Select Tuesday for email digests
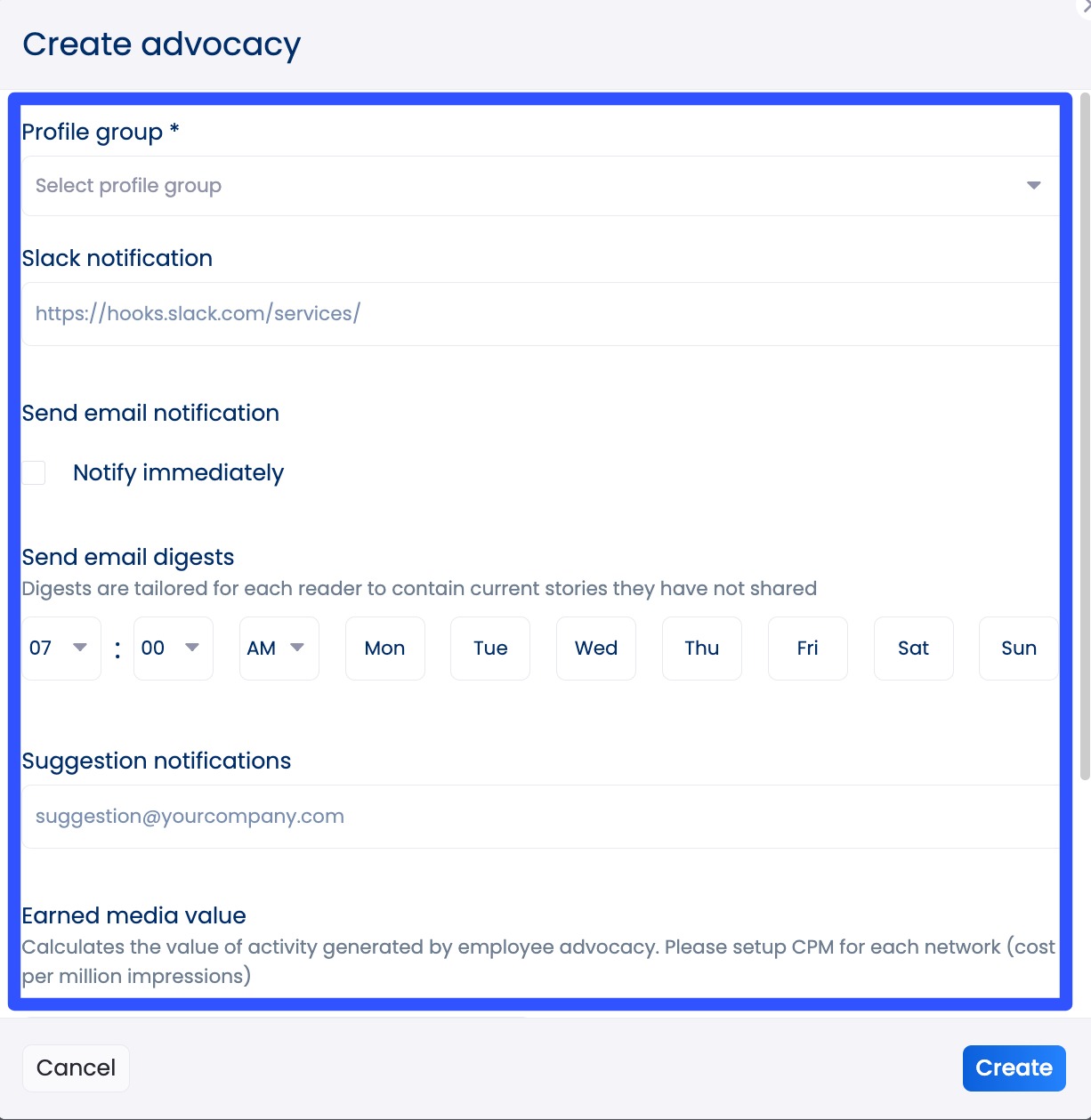1091x1120 pixels. pos(489,649)
